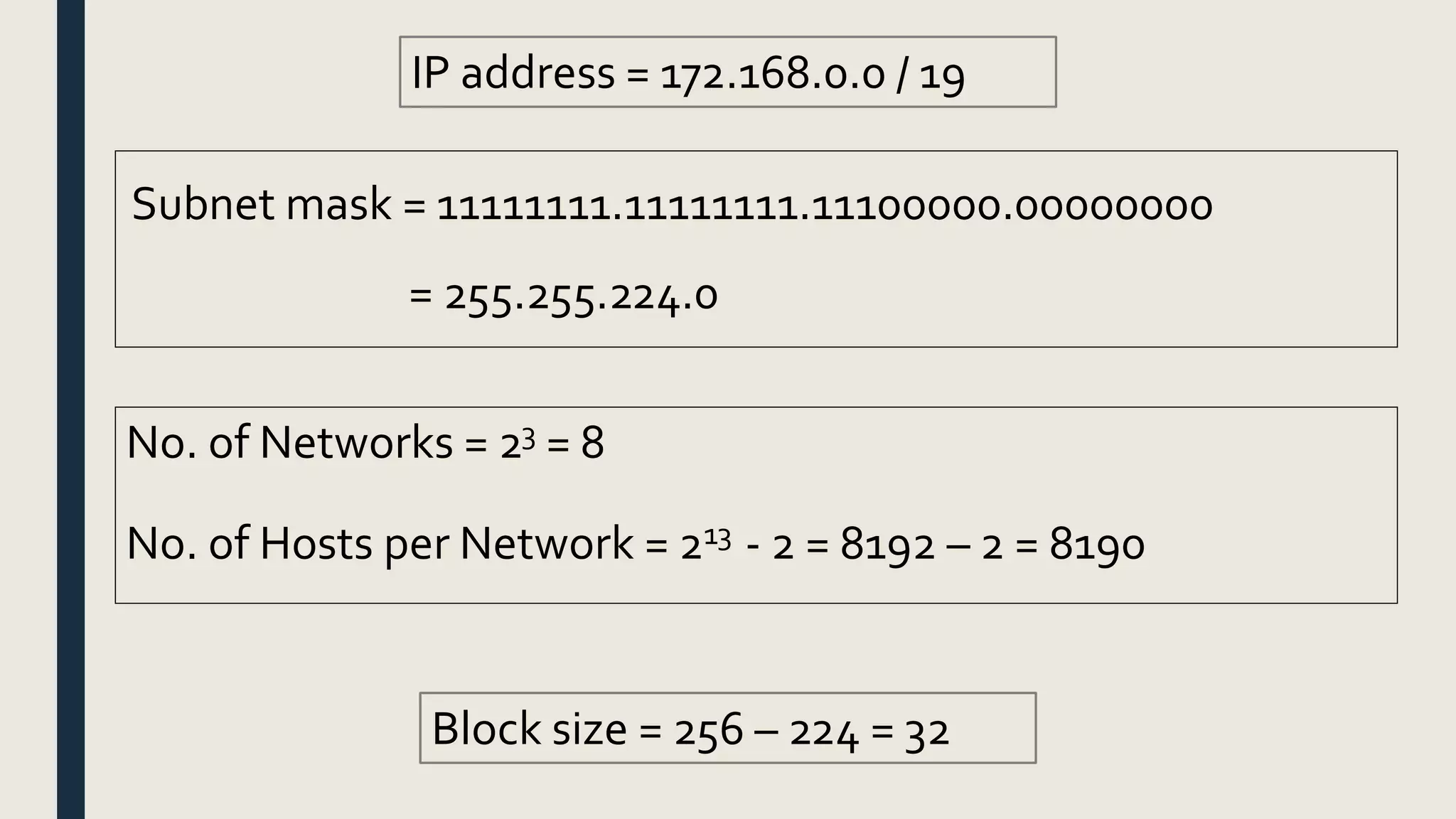1456x819 pixels.
Task: Click the 224 in block size equation
Action: (824, 731)
